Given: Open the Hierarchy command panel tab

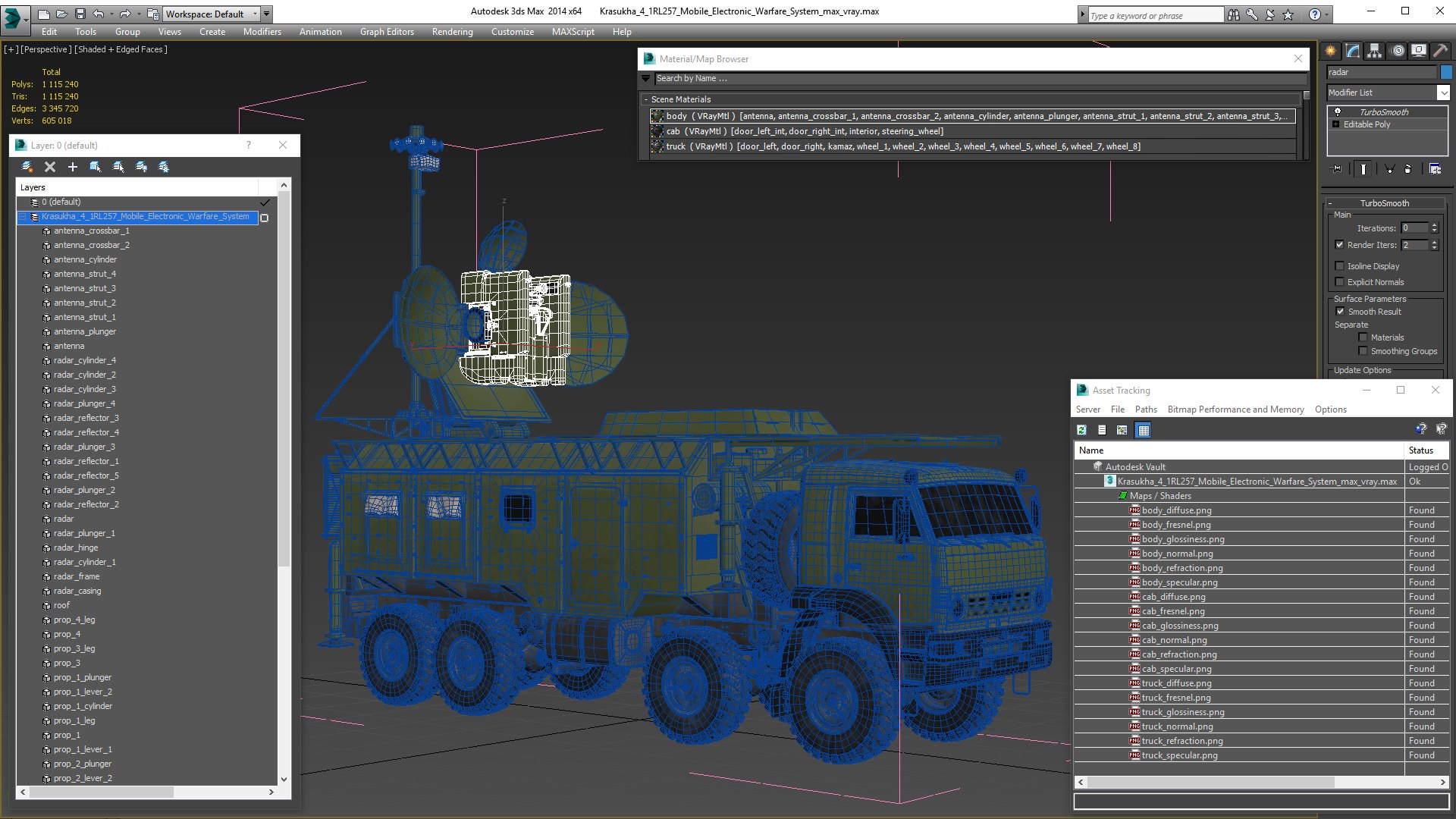Looking at the screenshot, I should pos(1375,51).
